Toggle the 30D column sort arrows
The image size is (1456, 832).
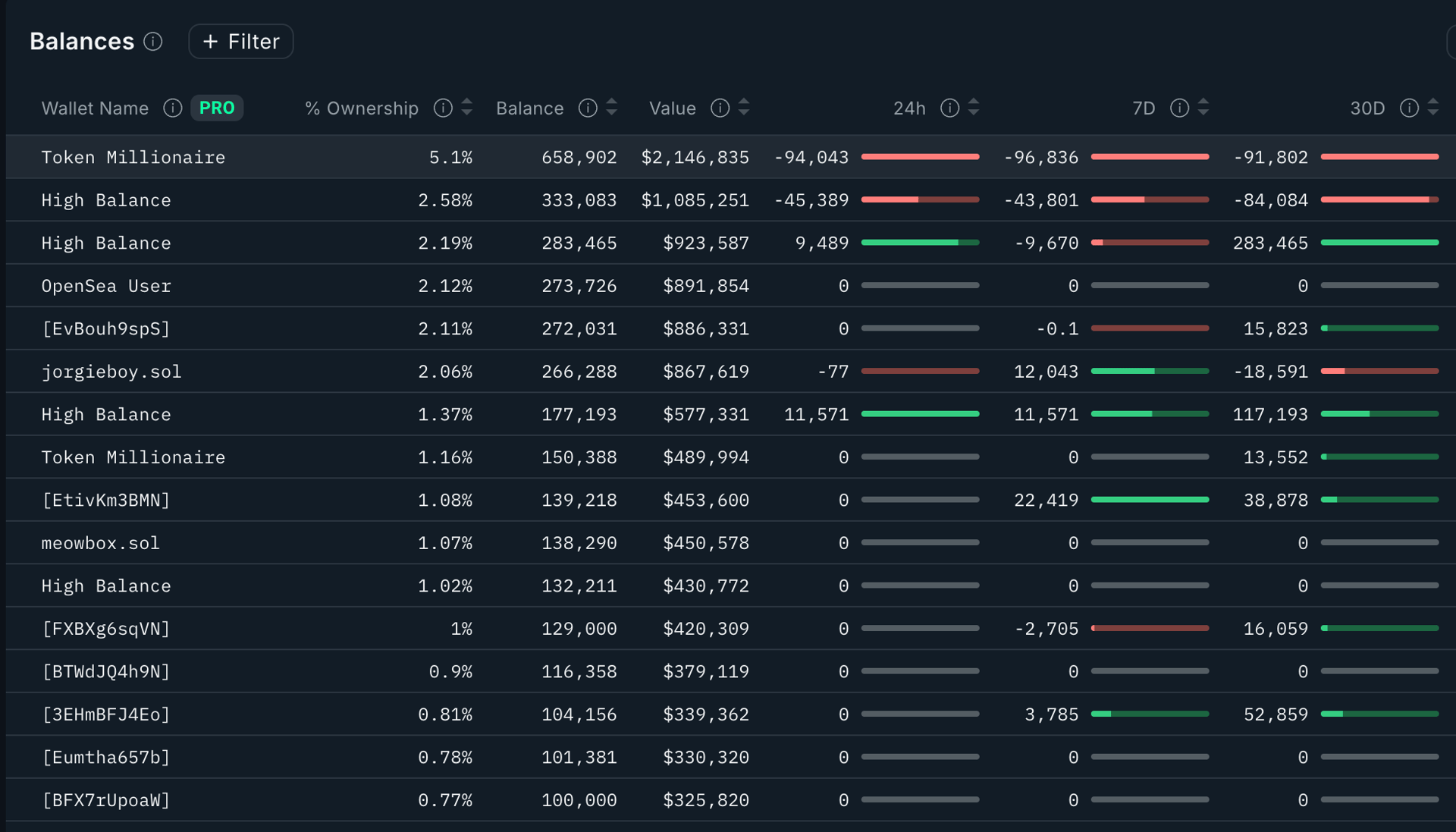point(1433,108)
